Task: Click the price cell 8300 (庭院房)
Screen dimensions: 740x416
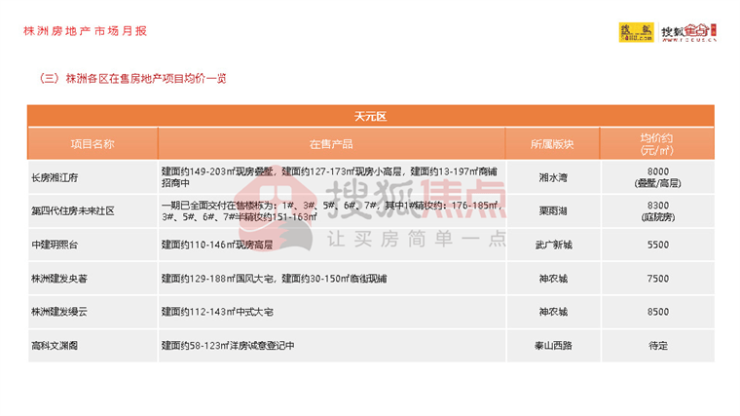Action: pos(658,211)
